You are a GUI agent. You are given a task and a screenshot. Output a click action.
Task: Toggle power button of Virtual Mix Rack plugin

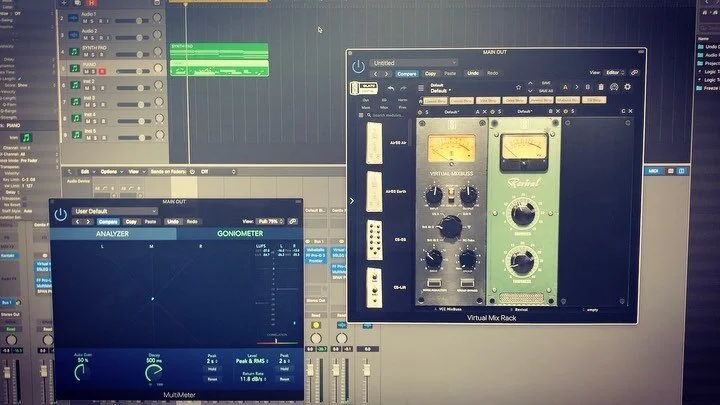(x=359, y=67)
